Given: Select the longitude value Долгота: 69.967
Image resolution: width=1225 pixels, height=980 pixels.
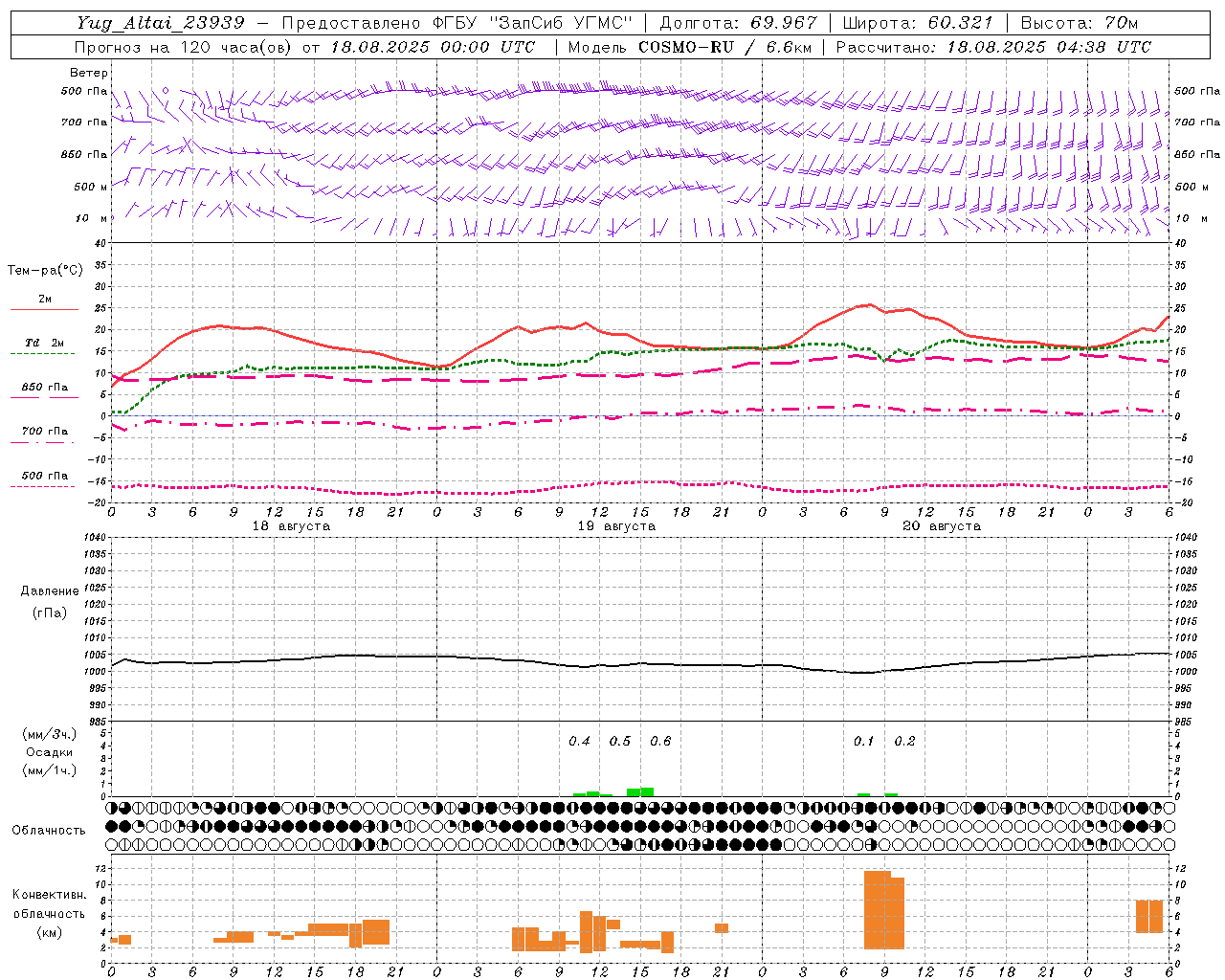Looking at the screenshot, I should pos(739,23).
